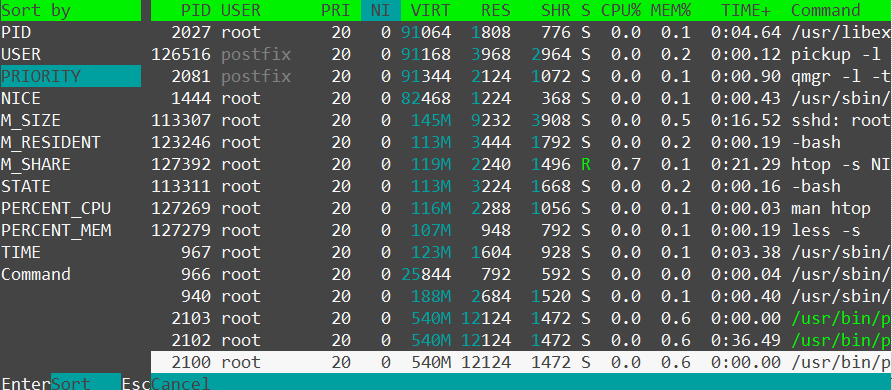Select the -bash row with PID 113311
Screen dimensions: 892x390
521,186
